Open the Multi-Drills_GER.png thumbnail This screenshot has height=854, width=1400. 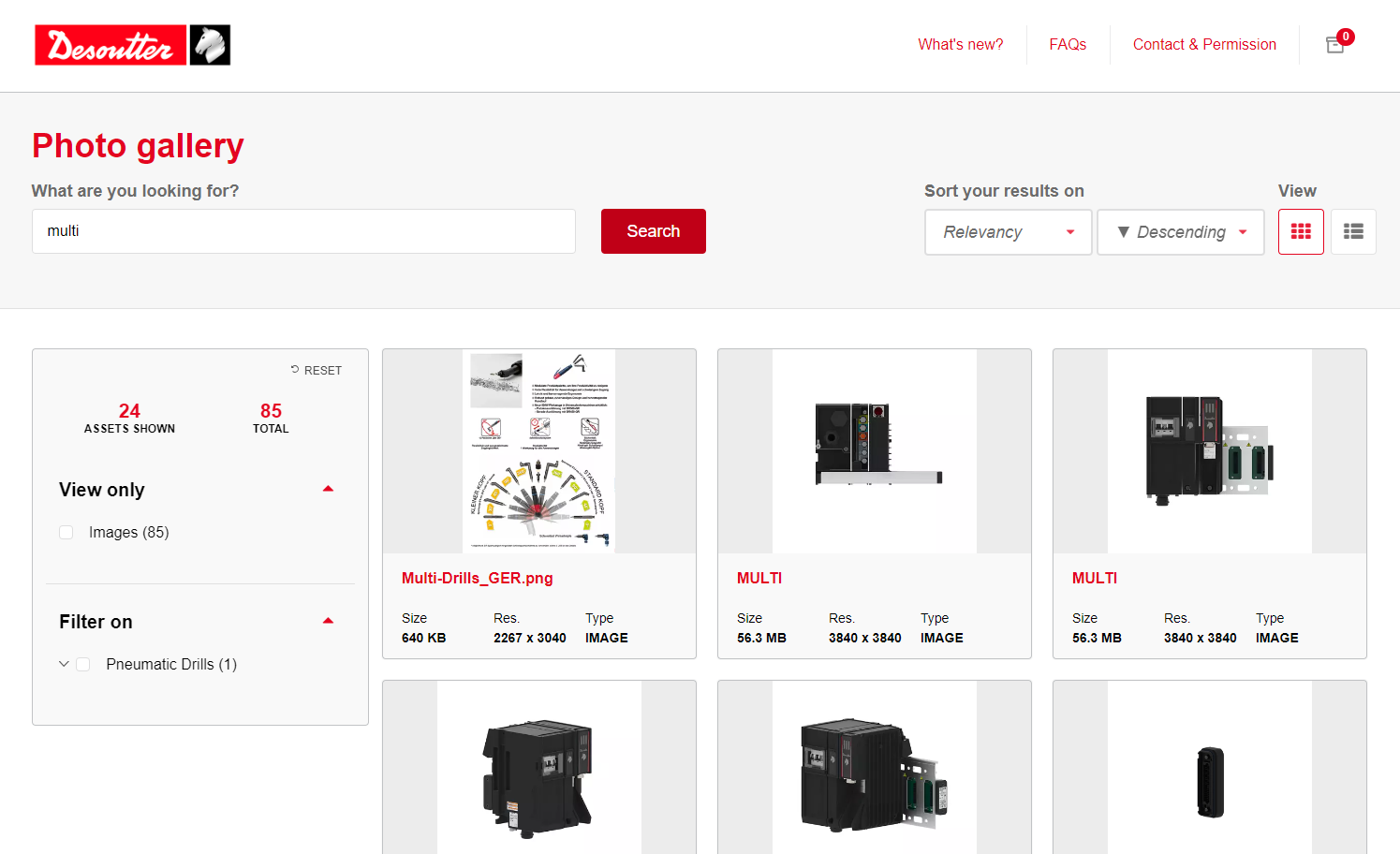[538, 450]
